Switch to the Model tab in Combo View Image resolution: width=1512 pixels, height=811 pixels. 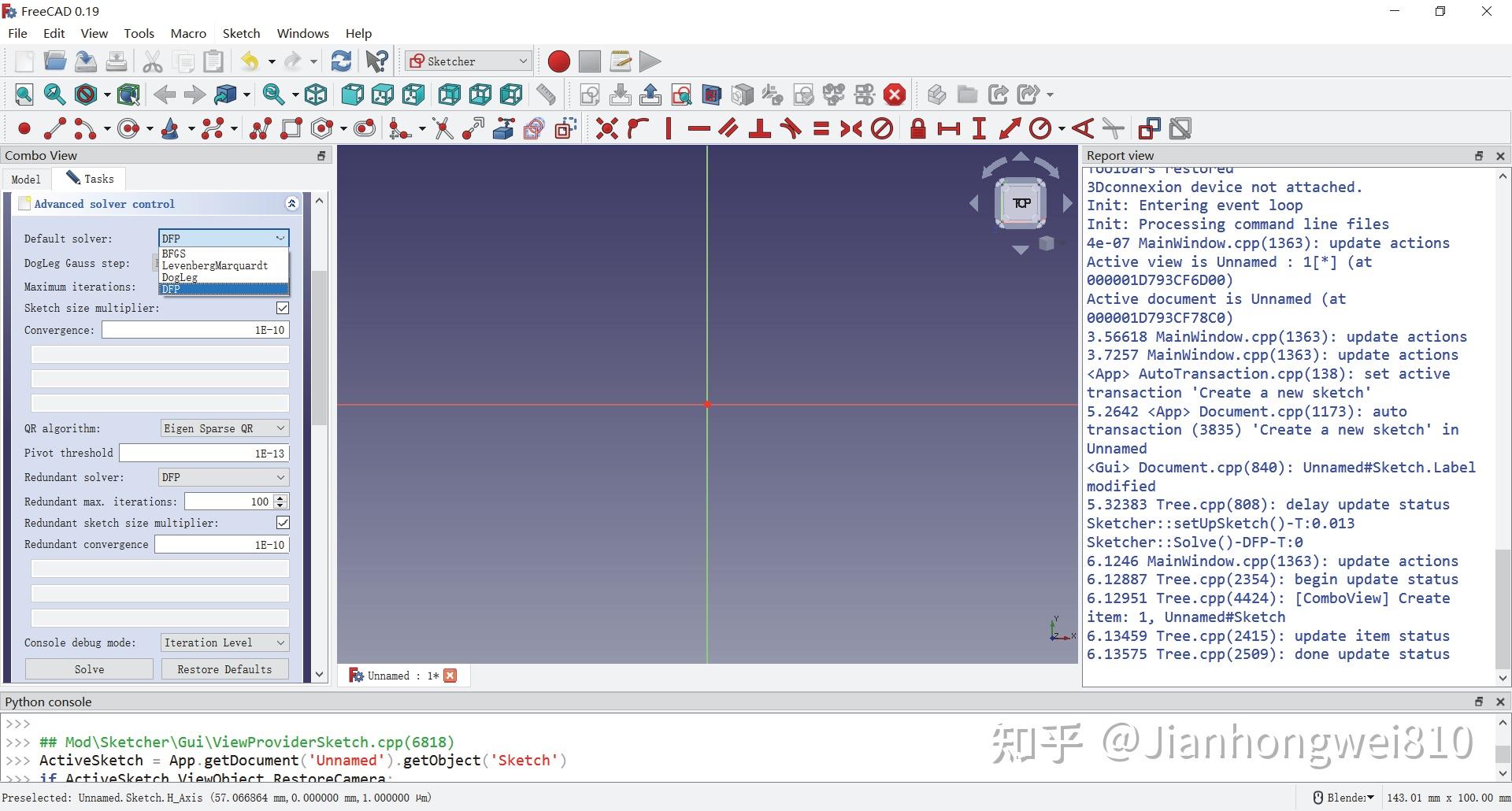tap(26, 179)
